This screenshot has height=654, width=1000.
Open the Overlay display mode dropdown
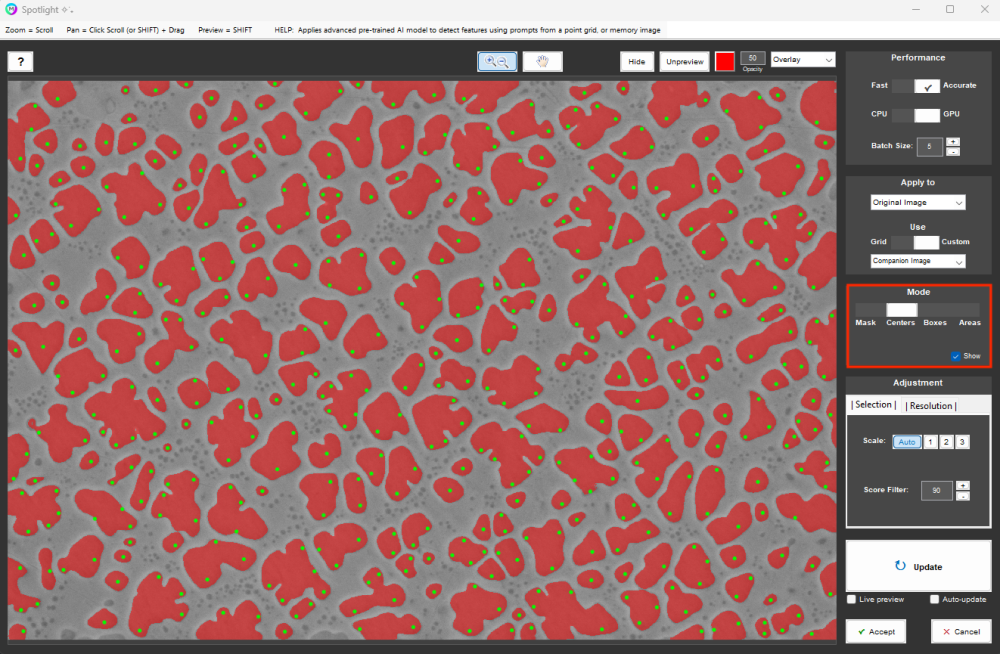(803, 60)
